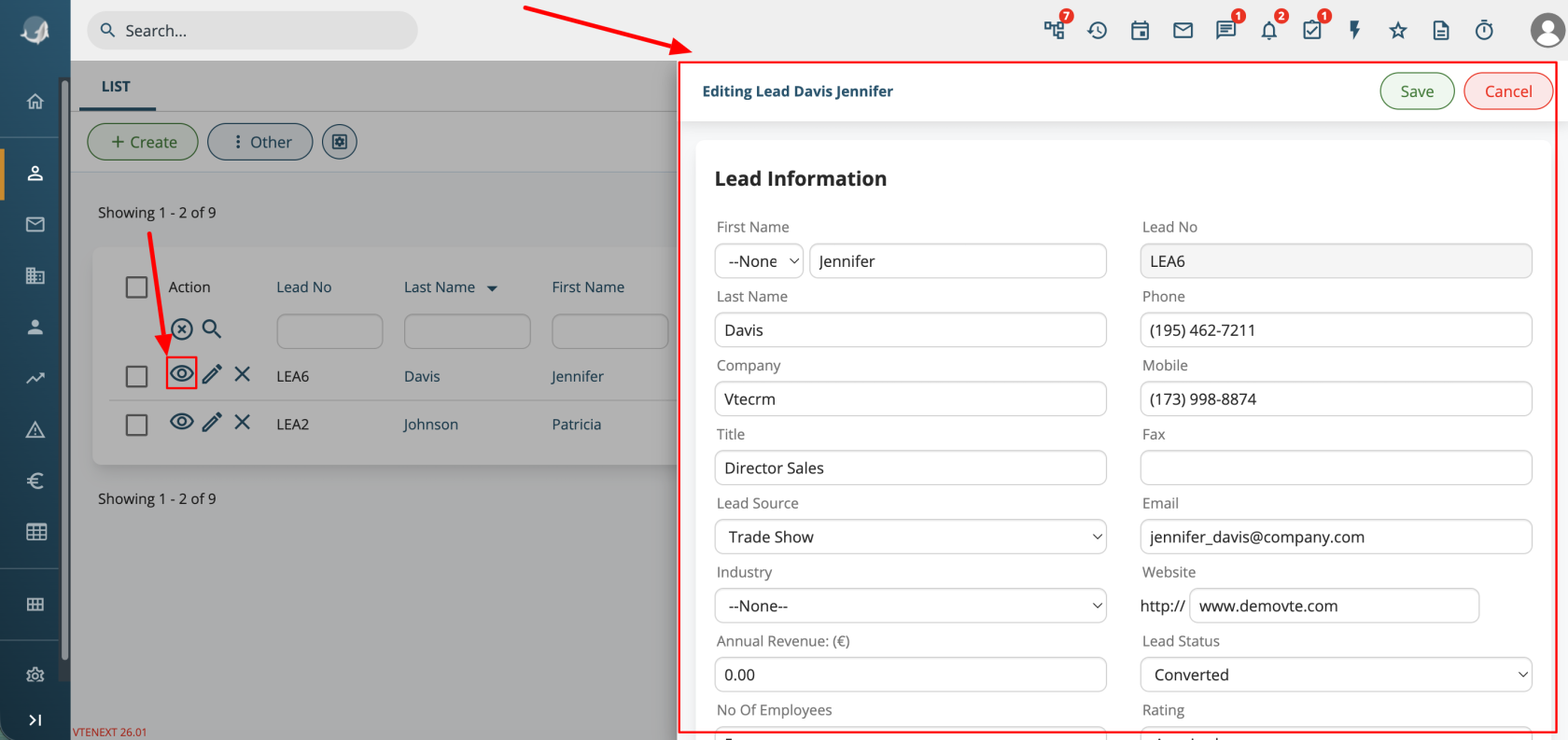Open the Leads person-outline sidebar icon

tap(35, 174)
